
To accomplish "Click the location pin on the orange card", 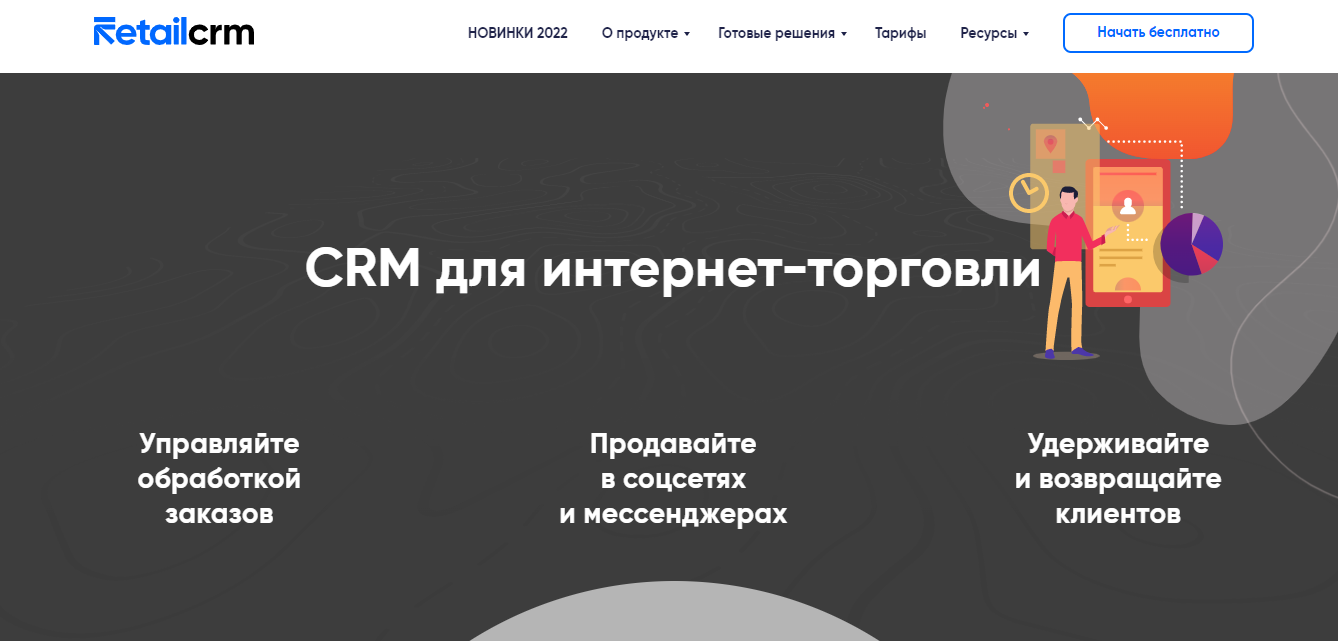I will coord(1048,143).
